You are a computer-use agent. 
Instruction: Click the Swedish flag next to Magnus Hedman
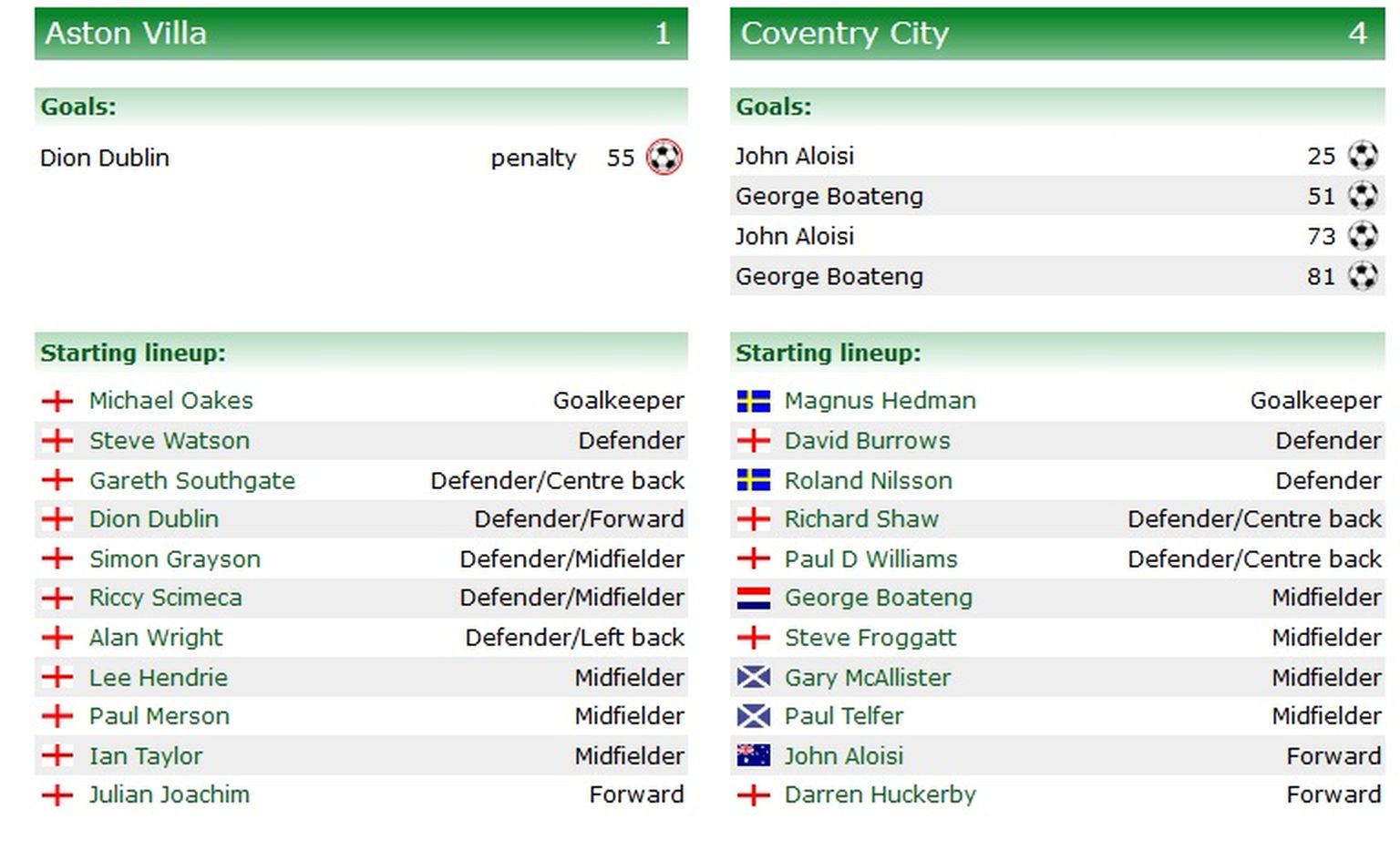coord(753,401)
